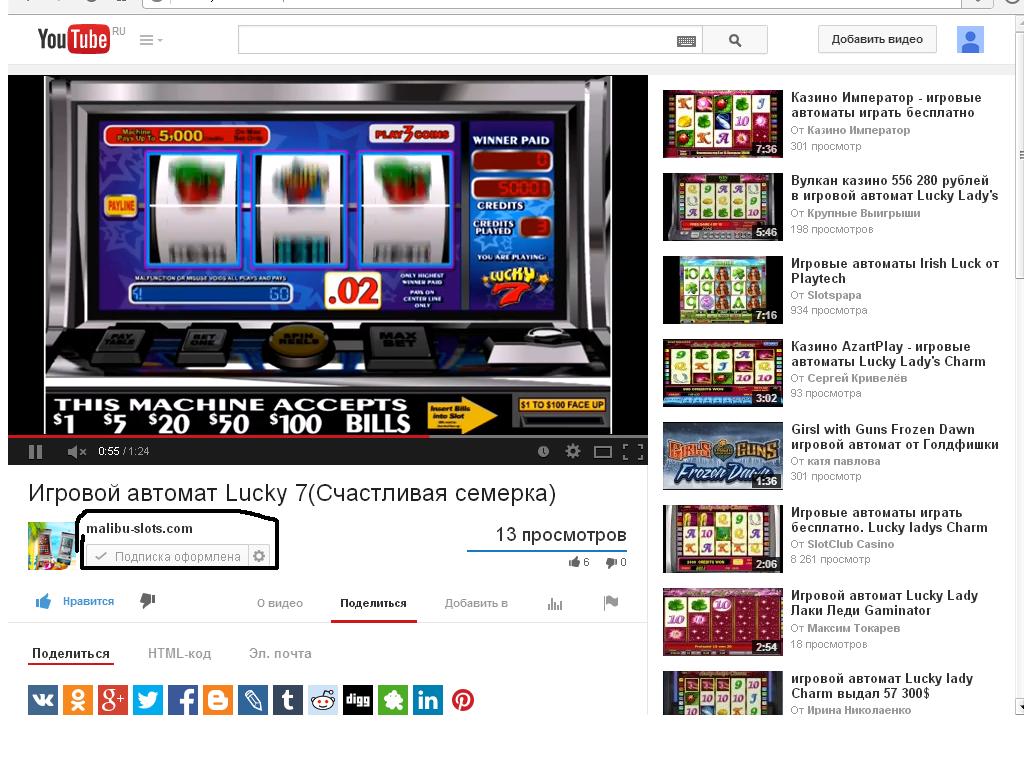
Task: Toggle theater mode in the player
Action: coord(603,451)
